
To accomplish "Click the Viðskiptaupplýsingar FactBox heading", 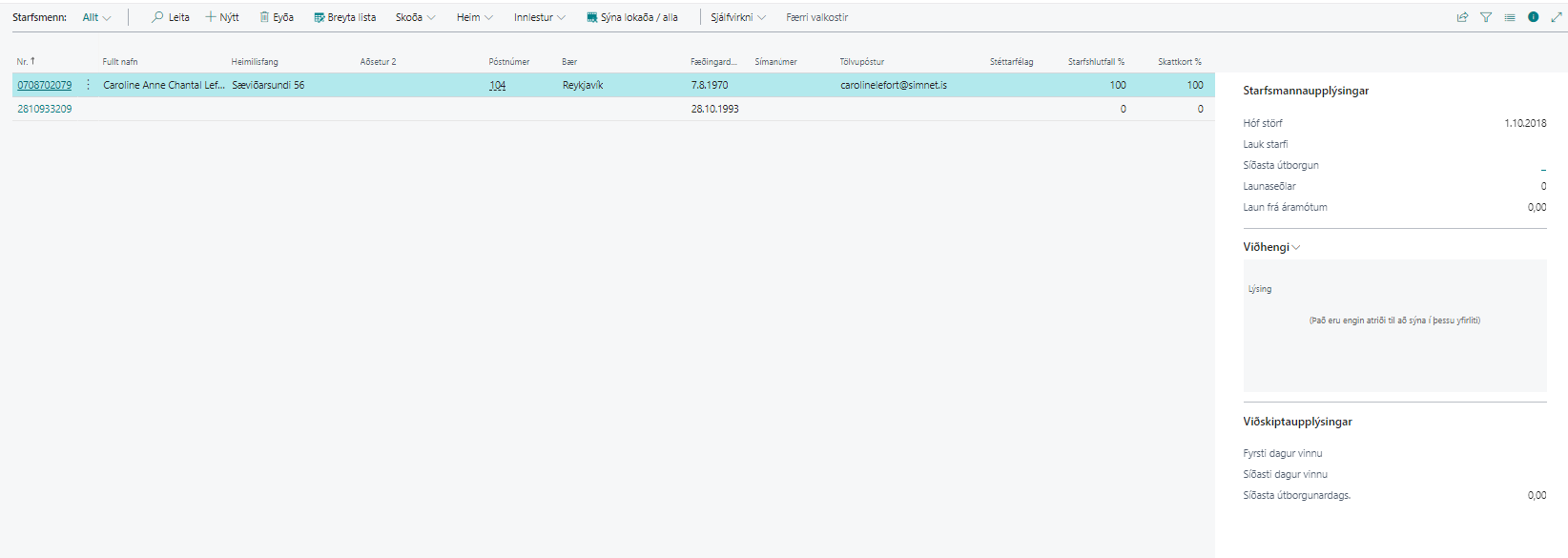I will pos(1297,422).
